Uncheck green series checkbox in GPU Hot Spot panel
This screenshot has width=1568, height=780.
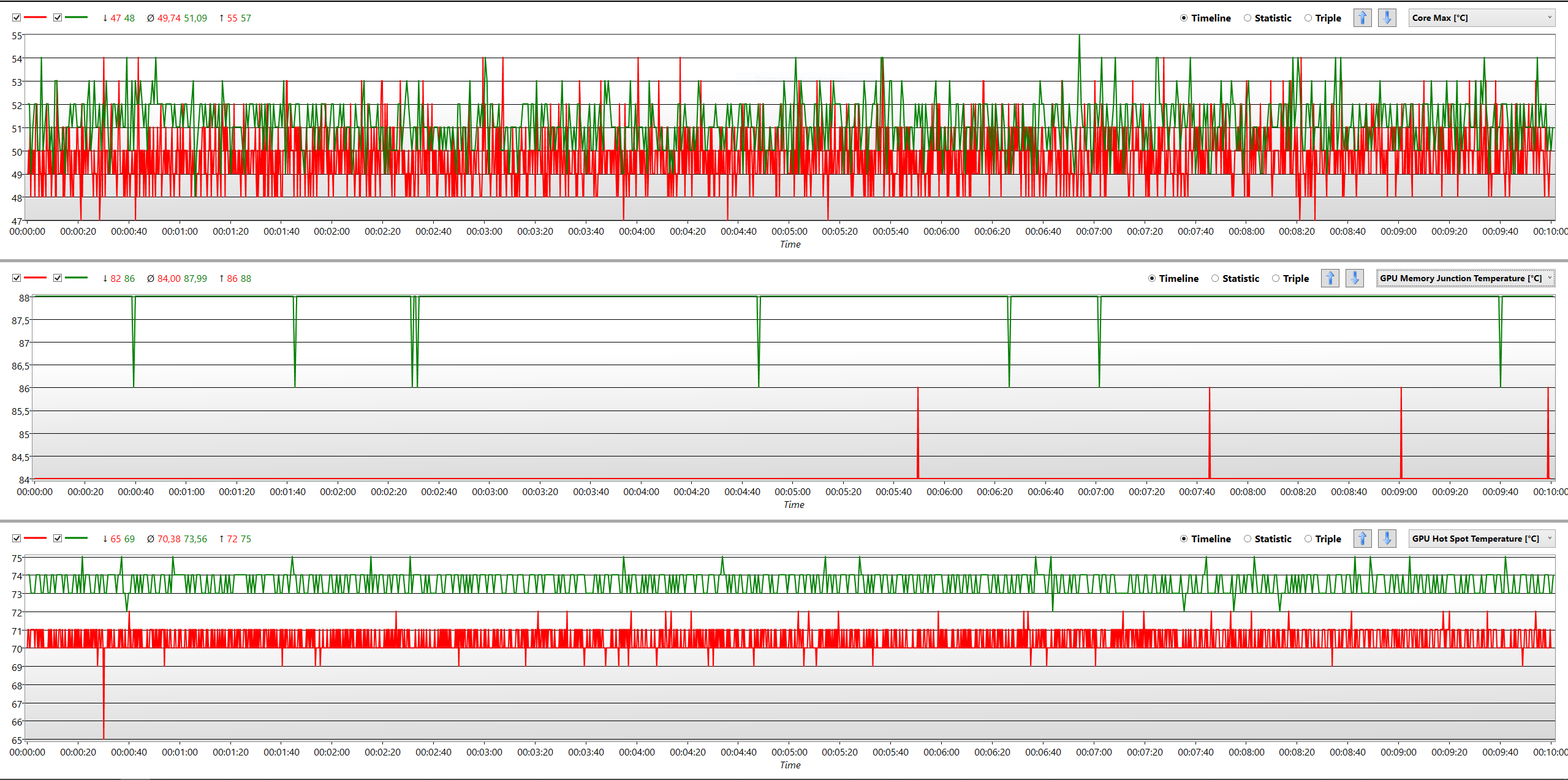click(x=58, y=539)
